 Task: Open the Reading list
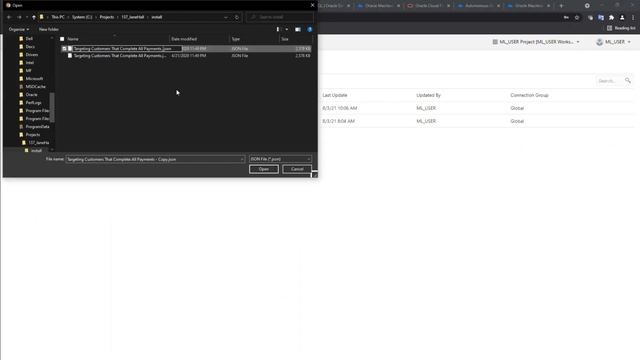pyautogui.click(x=621, y=28)
